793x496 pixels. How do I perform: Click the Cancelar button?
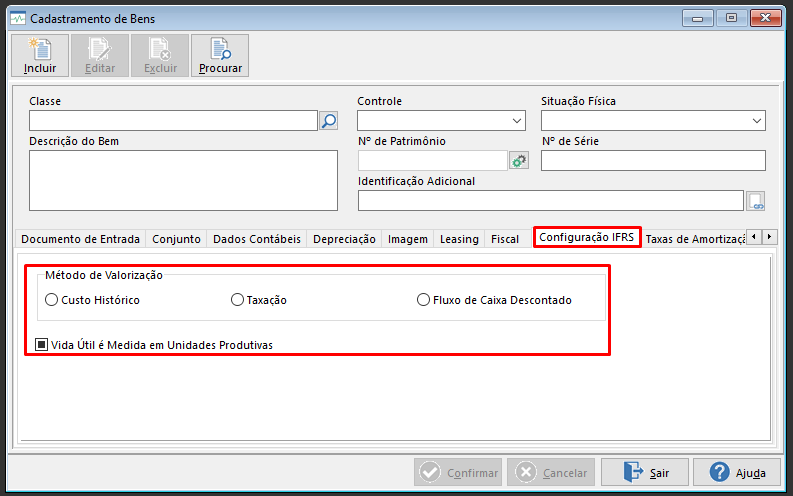coord(551,472)
